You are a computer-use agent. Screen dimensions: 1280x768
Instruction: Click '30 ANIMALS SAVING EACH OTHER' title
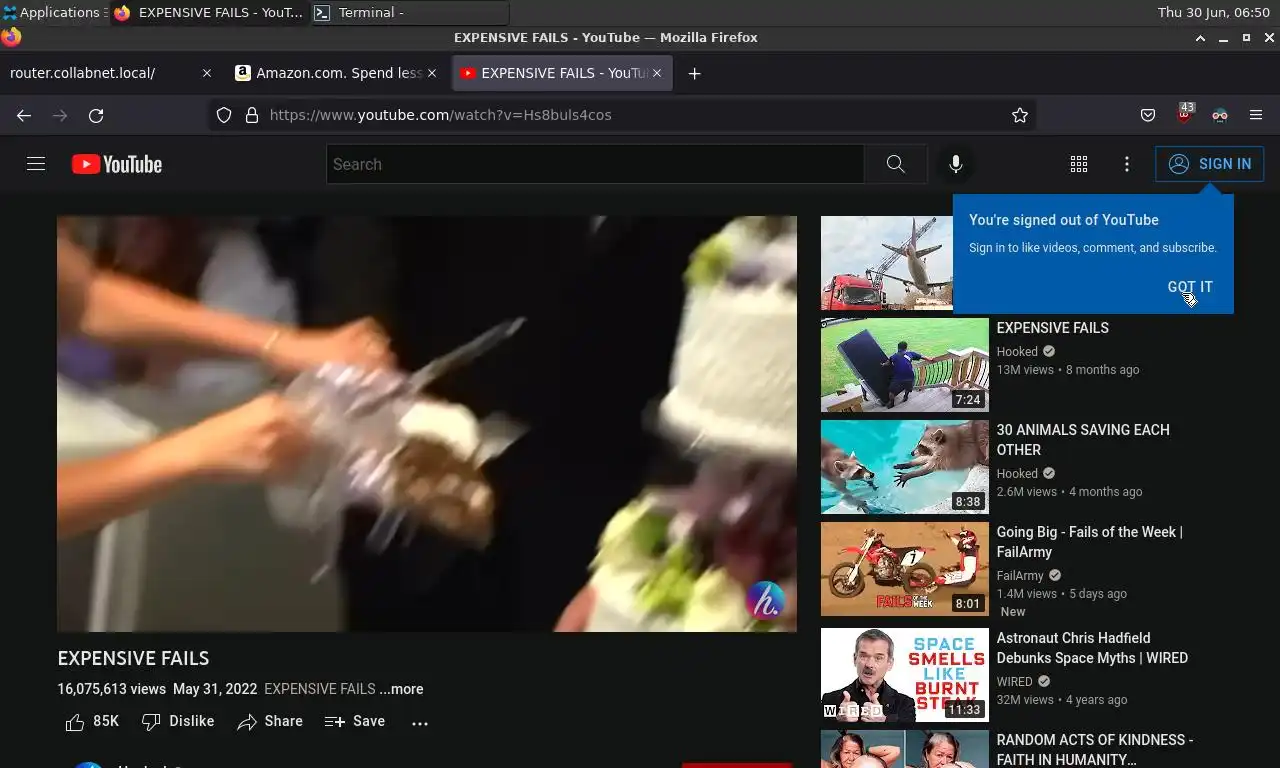tap(1083, 440)
